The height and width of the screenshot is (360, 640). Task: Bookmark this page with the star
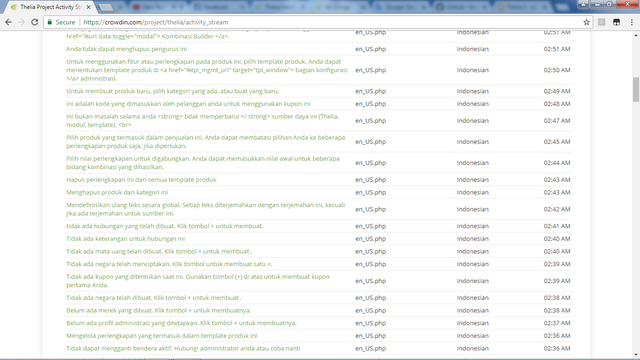pyautogui.click(x=587, y=22)
